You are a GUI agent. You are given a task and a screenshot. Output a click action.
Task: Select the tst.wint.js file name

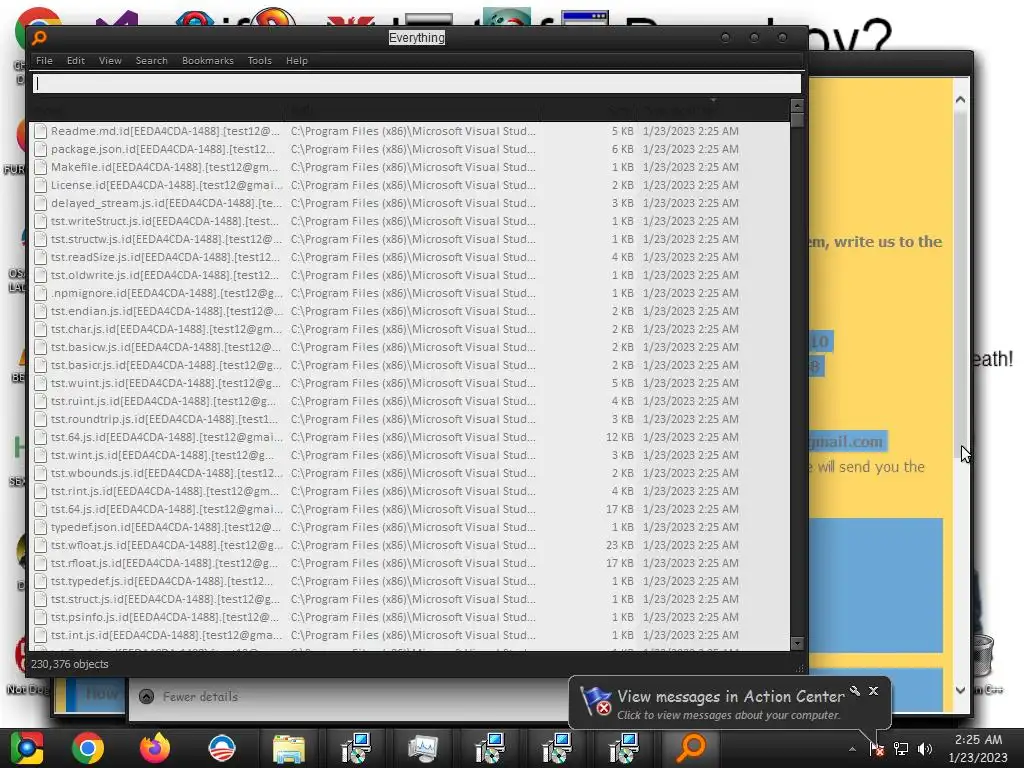point(163,455)
